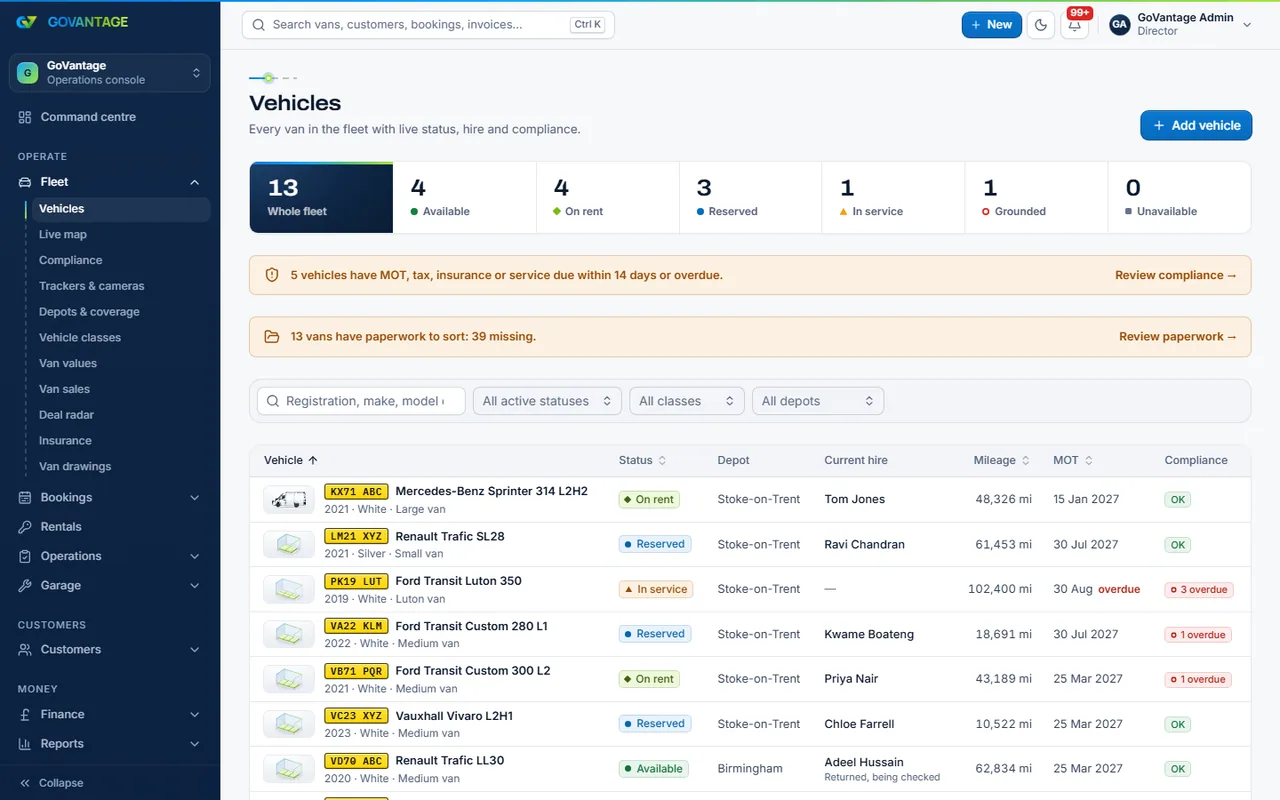The image size is (1280, 800).
Task: Click the Bookings calendar icon
Action: coord(25,498)
